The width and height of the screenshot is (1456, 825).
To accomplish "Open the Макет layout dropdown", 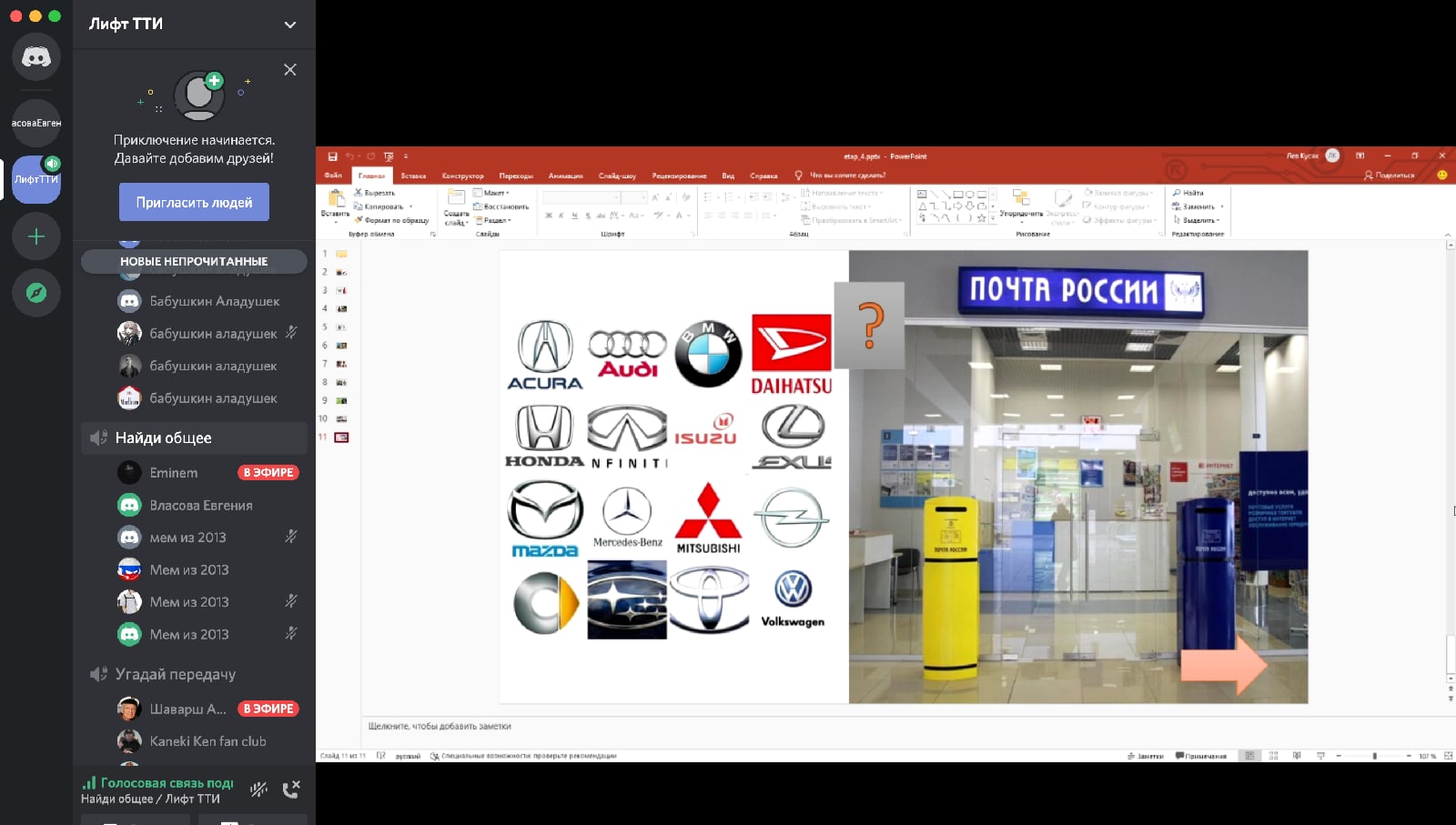I will 491,193.
